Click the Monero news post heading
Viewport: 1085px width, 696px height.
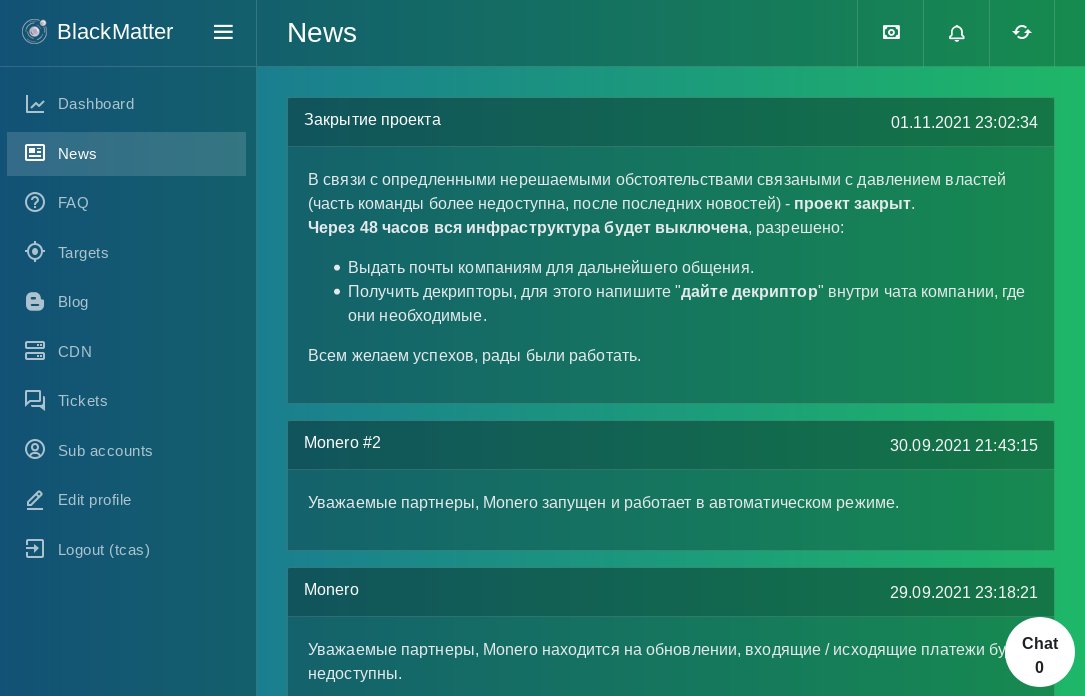331,589
